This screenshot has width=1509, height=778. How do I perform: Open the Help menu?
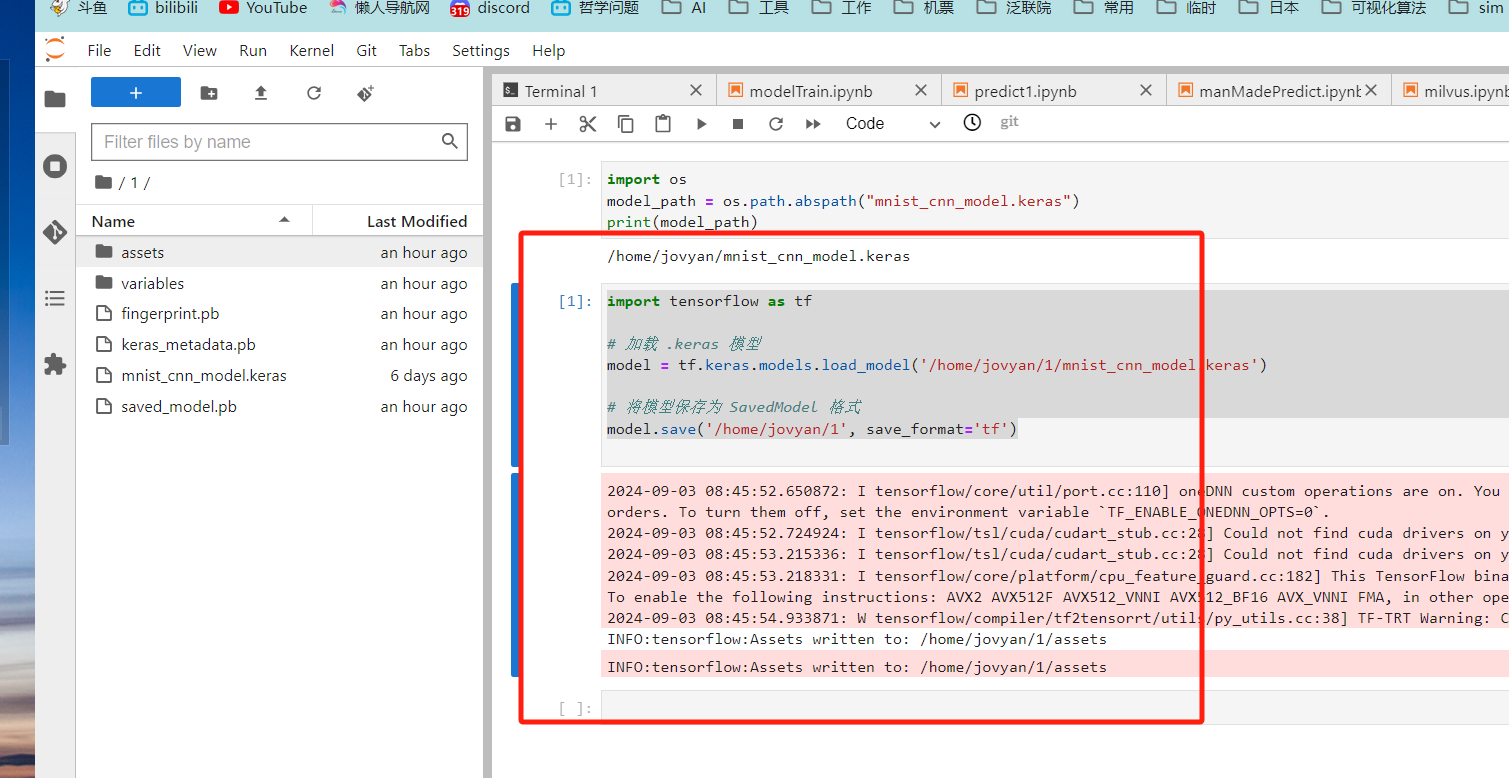click(x=548, y=50)
